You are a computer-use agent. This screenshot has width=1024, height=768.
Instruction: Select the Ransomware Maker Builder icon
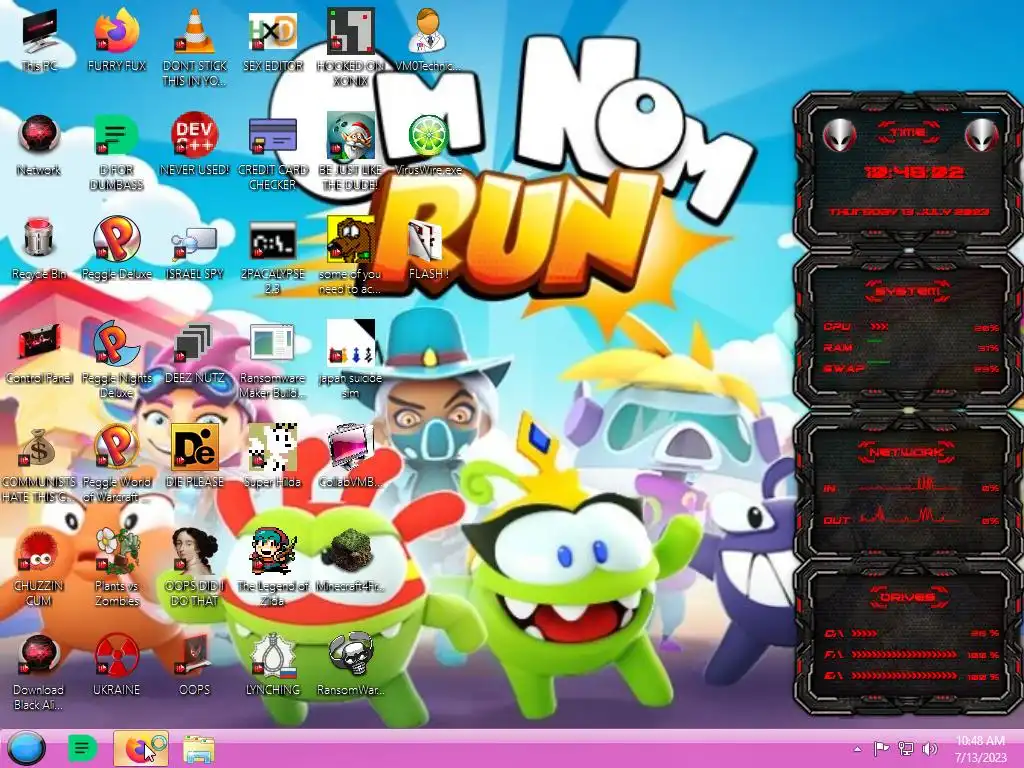click(273, 342)
